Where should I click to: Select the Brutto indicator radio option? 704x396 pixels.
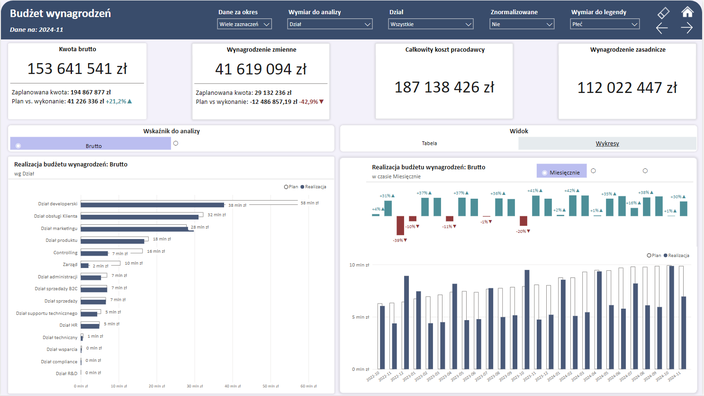[90, 144]
